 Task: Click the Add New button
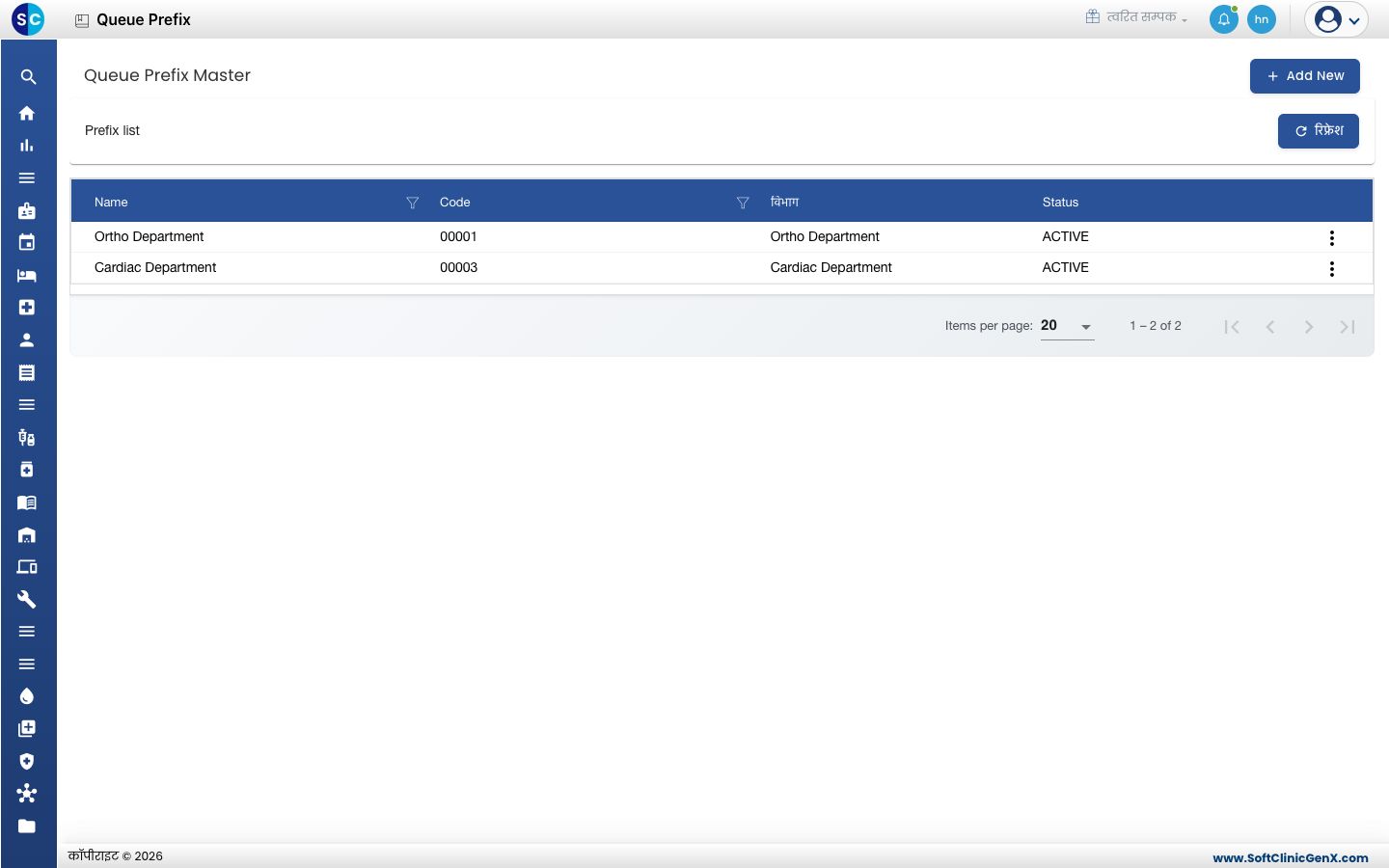(x=1305, y=76)
